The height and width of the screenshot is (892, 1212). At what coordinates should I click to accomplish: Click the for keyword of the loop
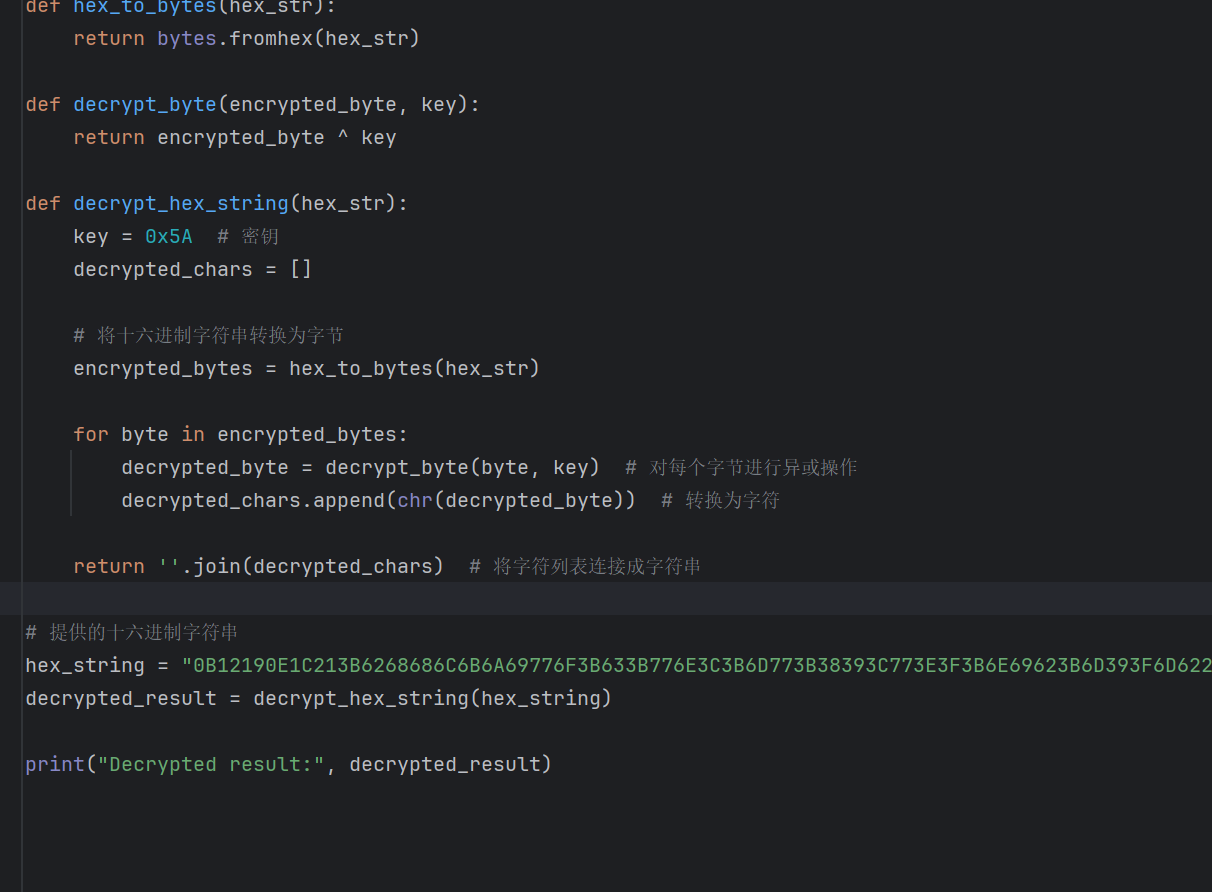click(x=91, y=435)
